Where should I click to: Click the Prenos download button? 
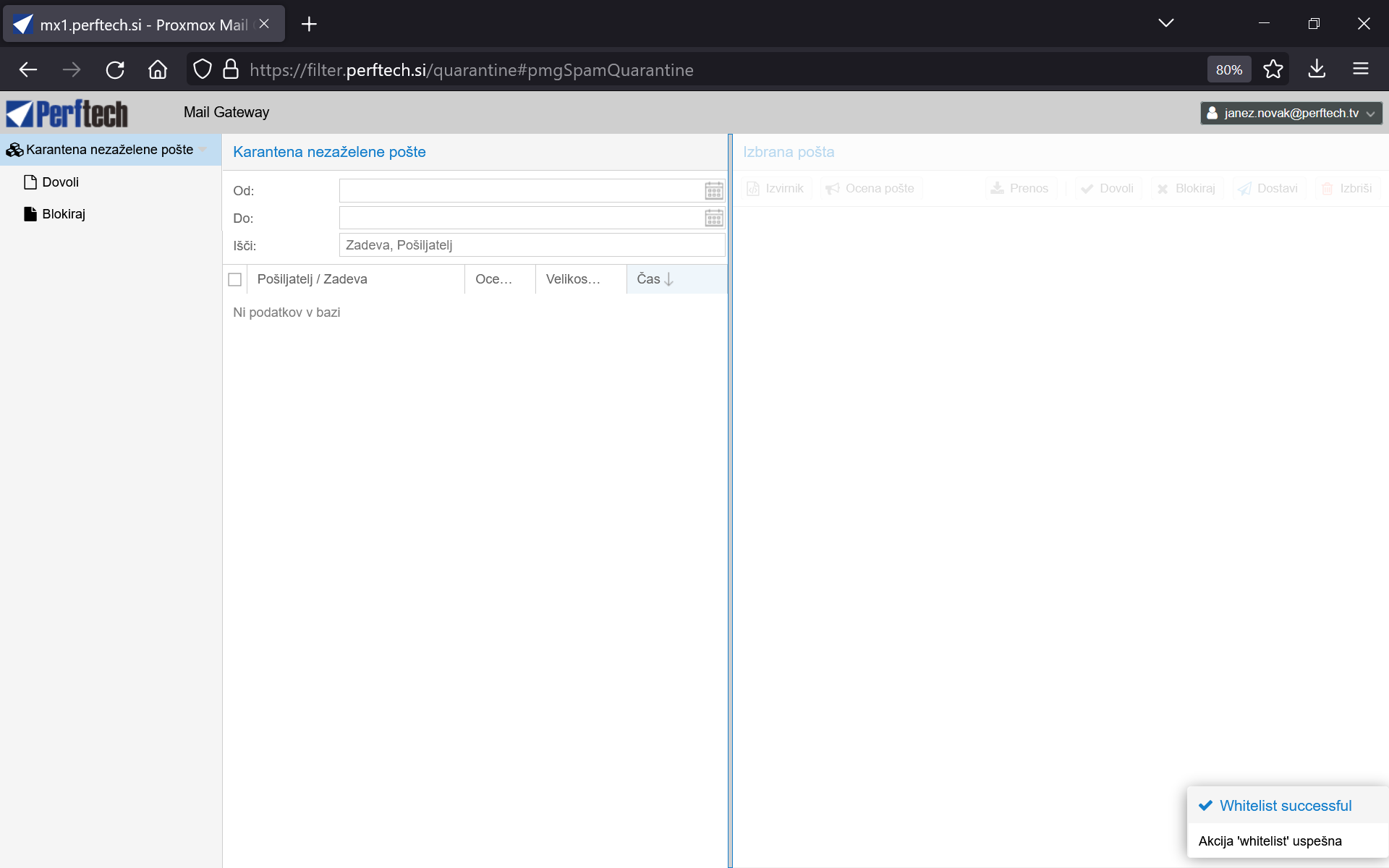point(1020,189)
